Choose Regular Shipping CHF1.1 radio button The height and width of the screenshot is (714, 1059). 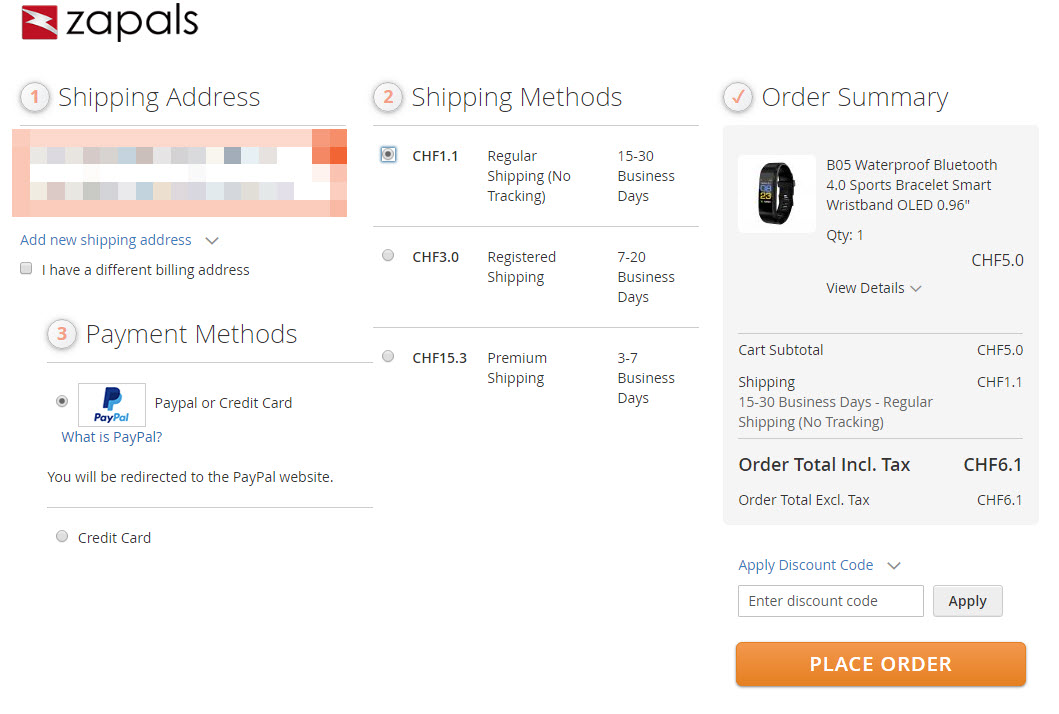click(x=388, y=155)
